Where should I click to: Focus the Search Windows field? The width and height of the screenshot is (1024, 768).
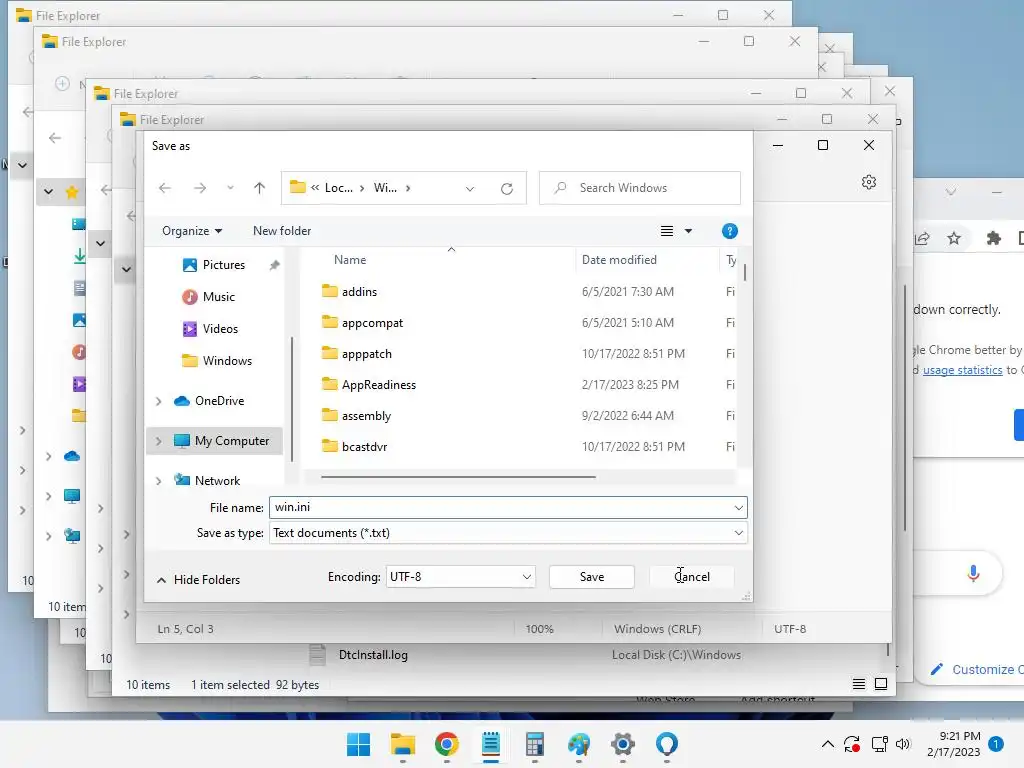(x=639, y=188)
